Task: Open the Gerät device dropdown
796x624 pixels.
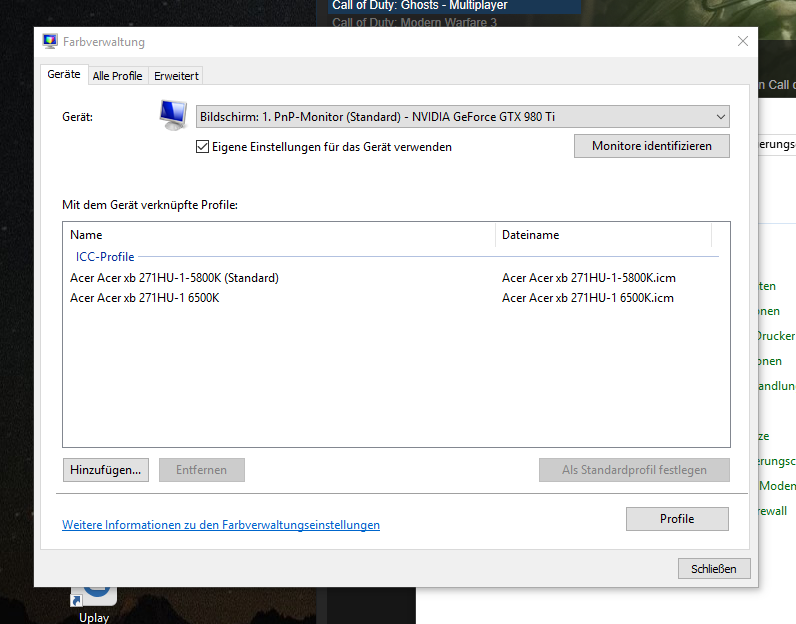Action: pyautogui.click(x=462, y=117)
